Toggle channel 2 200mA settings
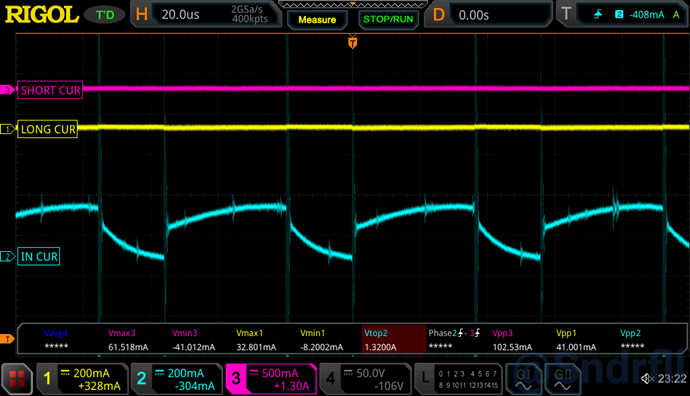Viewport: 690px width, 396px height. click(176, 379)
